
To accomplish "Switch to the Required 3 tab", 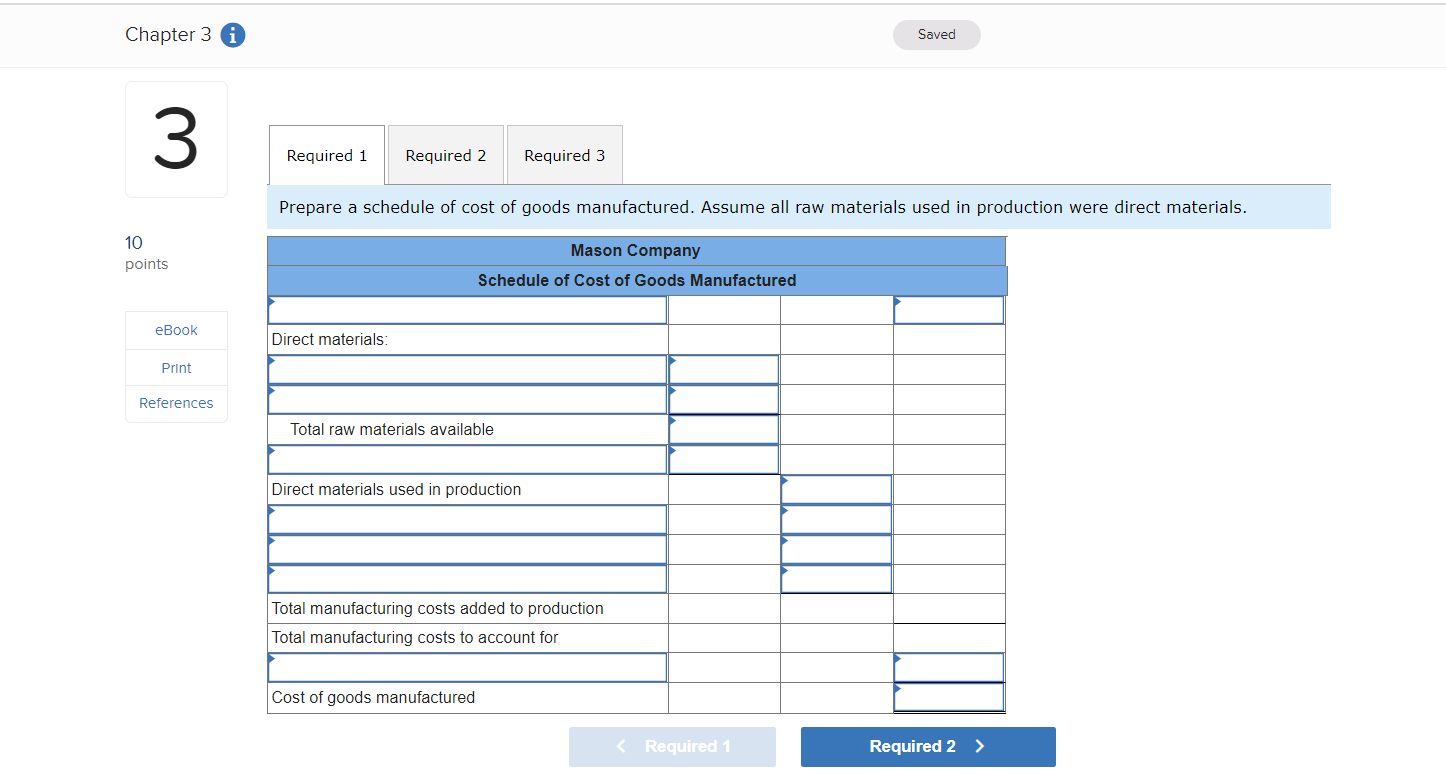I will [564, 155].
